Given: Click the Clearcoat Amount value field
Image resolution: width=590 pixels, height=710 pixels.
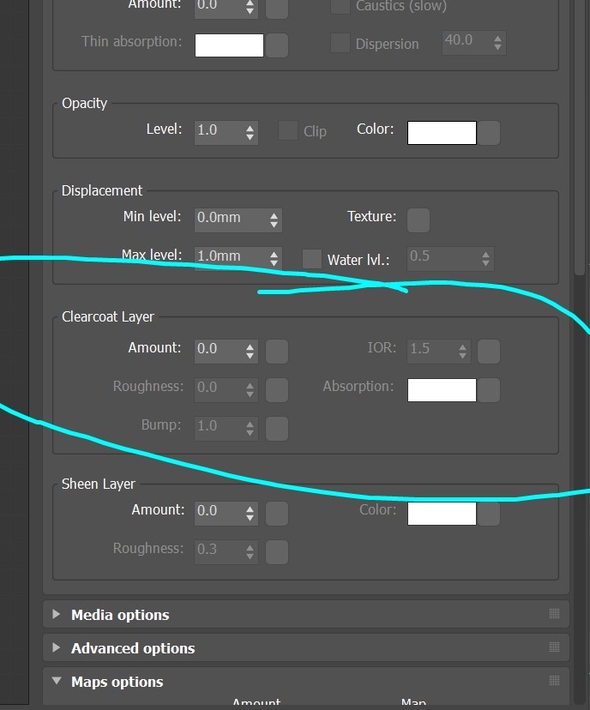Looking at the screenshot, I should click(x=220, y=351).
